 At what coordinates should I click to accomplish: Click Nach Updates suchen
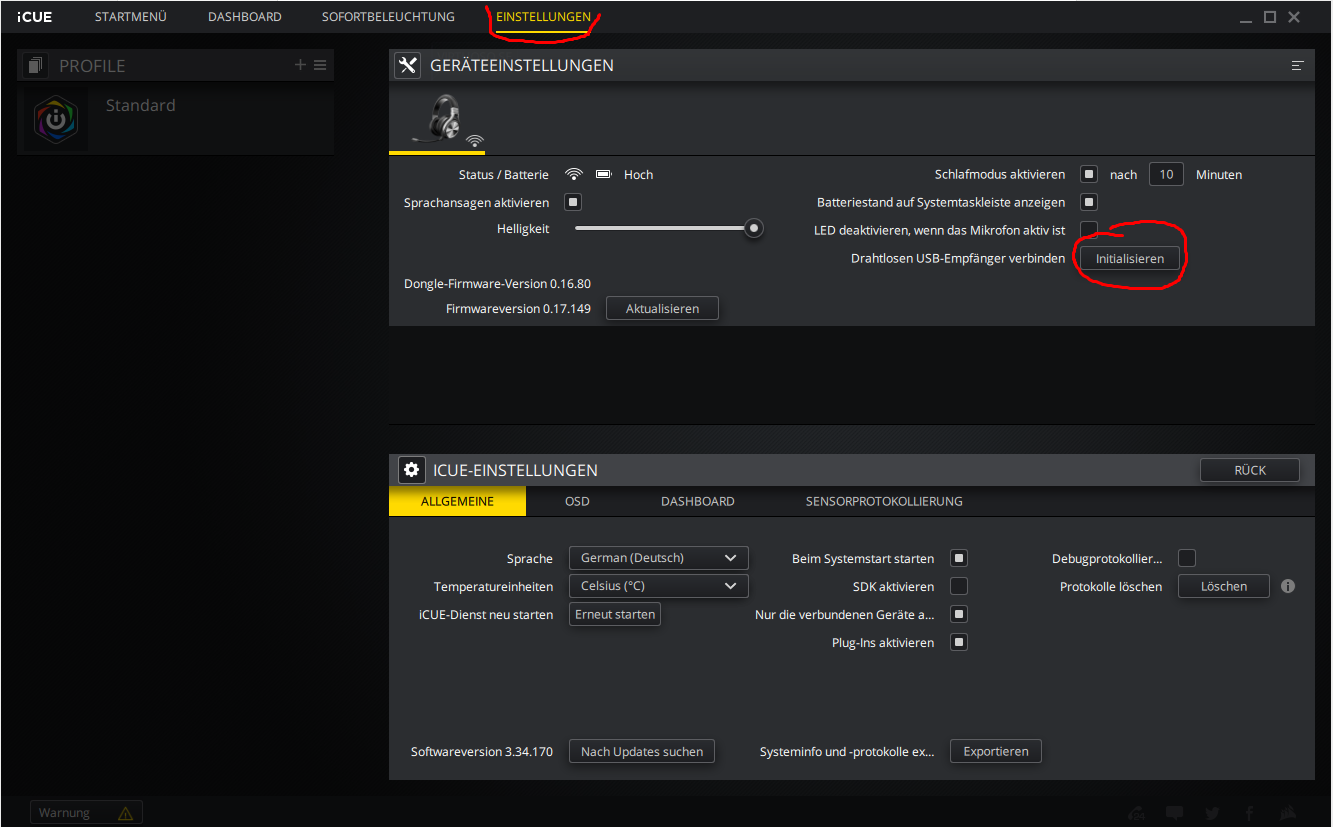[642, 751]
